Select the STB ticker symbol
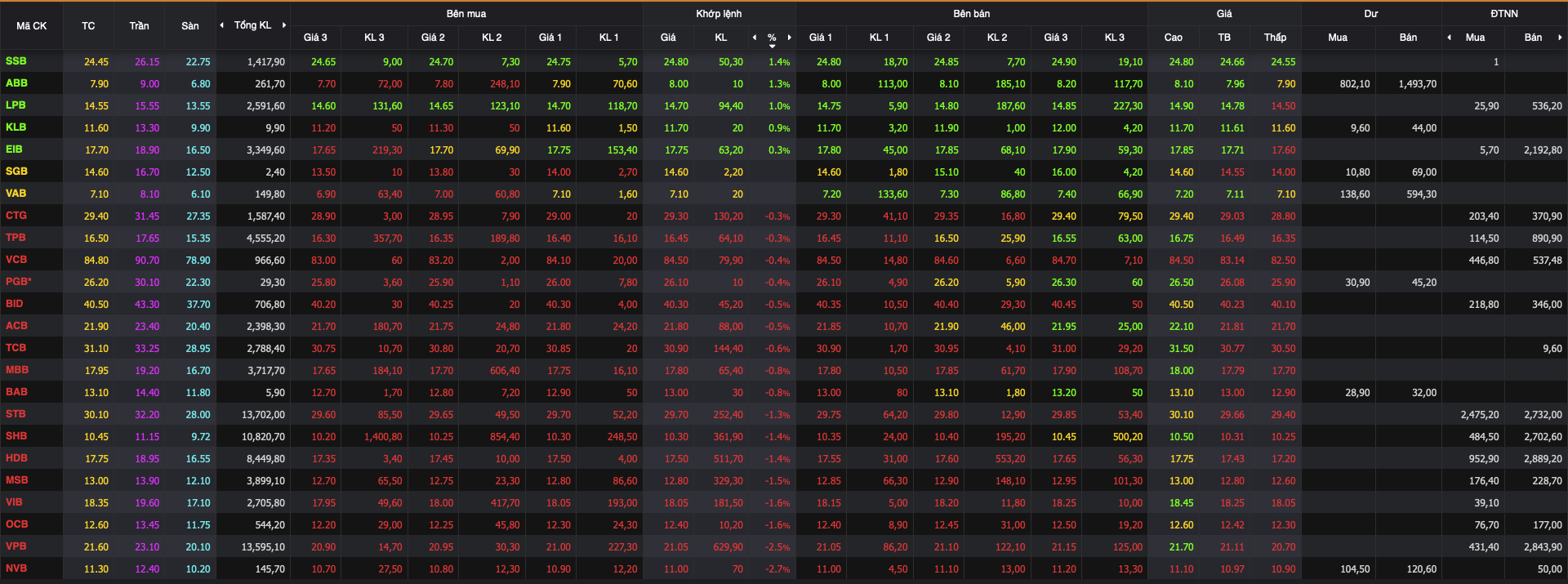Screen dimensions: 1568x584 pos(16,414)
